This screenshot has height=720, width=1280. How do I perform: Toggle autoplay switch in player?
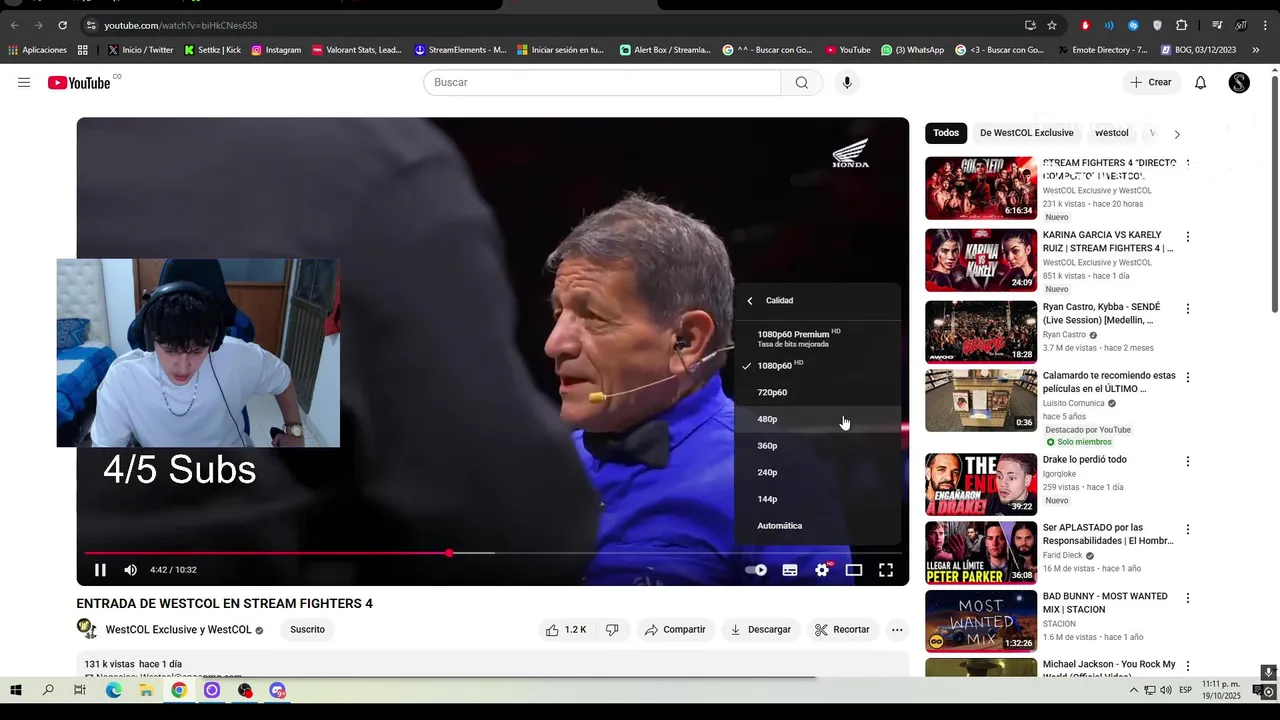point(756,570)
